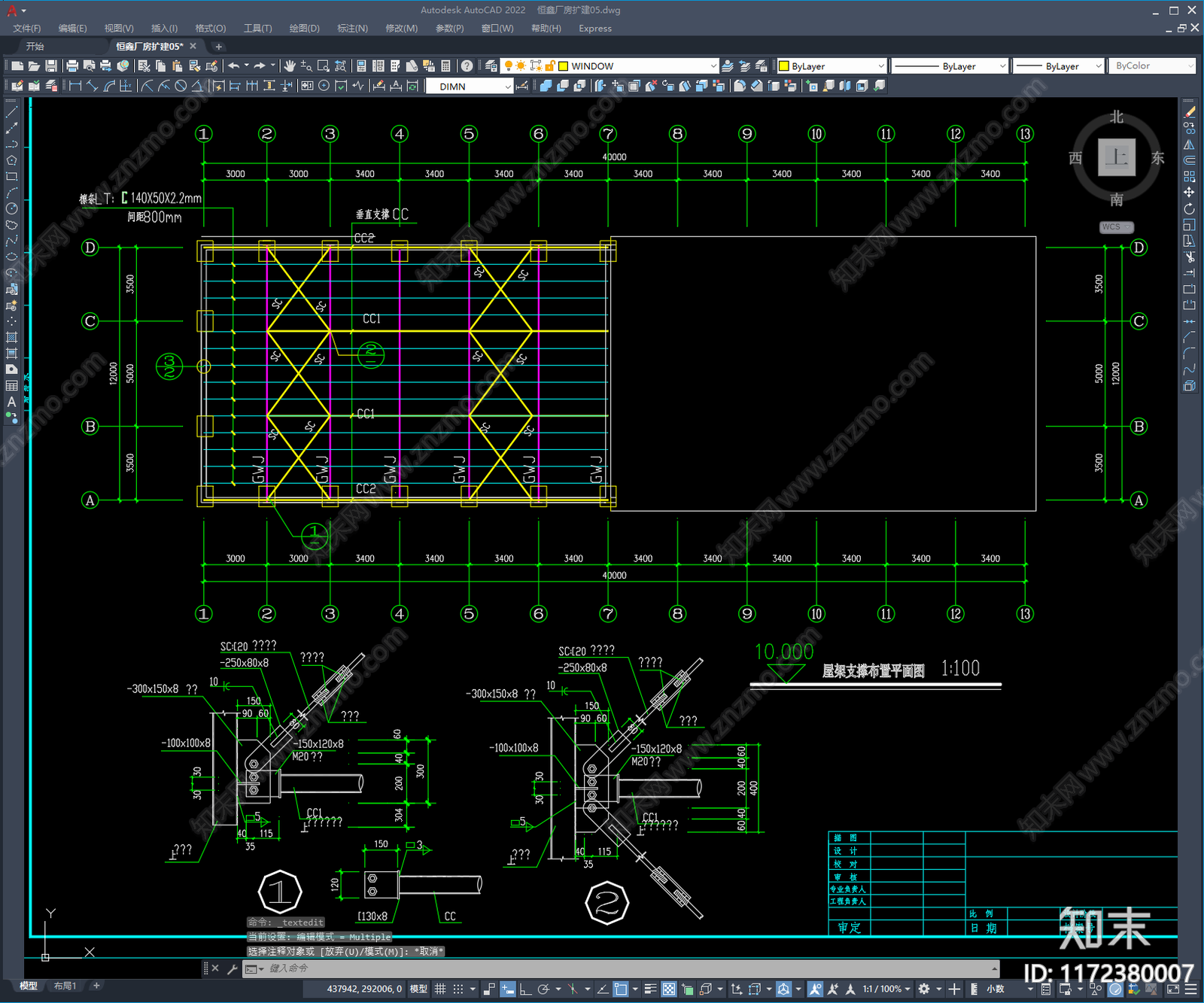The width and height of the screenshot is (1204, 1003).
Task: Toggle lineweight display in status bar
Action: [651, 989]
